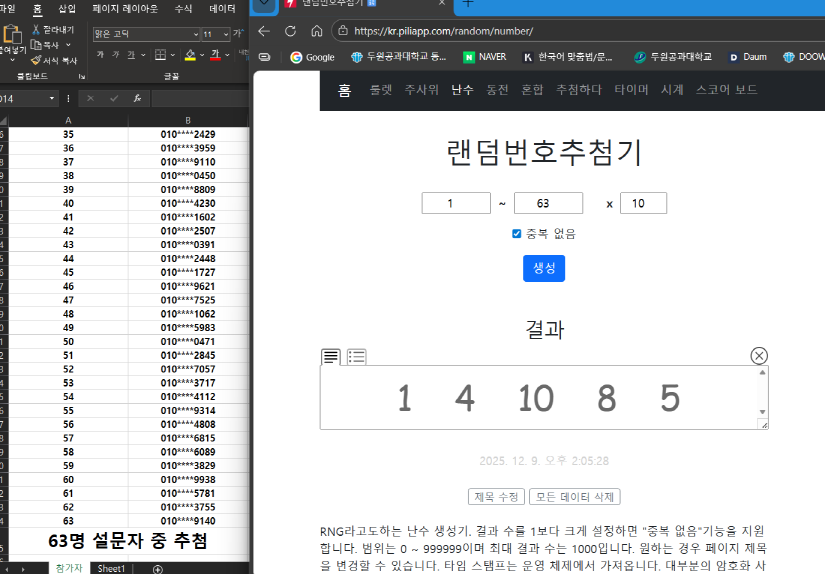Switch results to list view icon

tap(356, 356)
